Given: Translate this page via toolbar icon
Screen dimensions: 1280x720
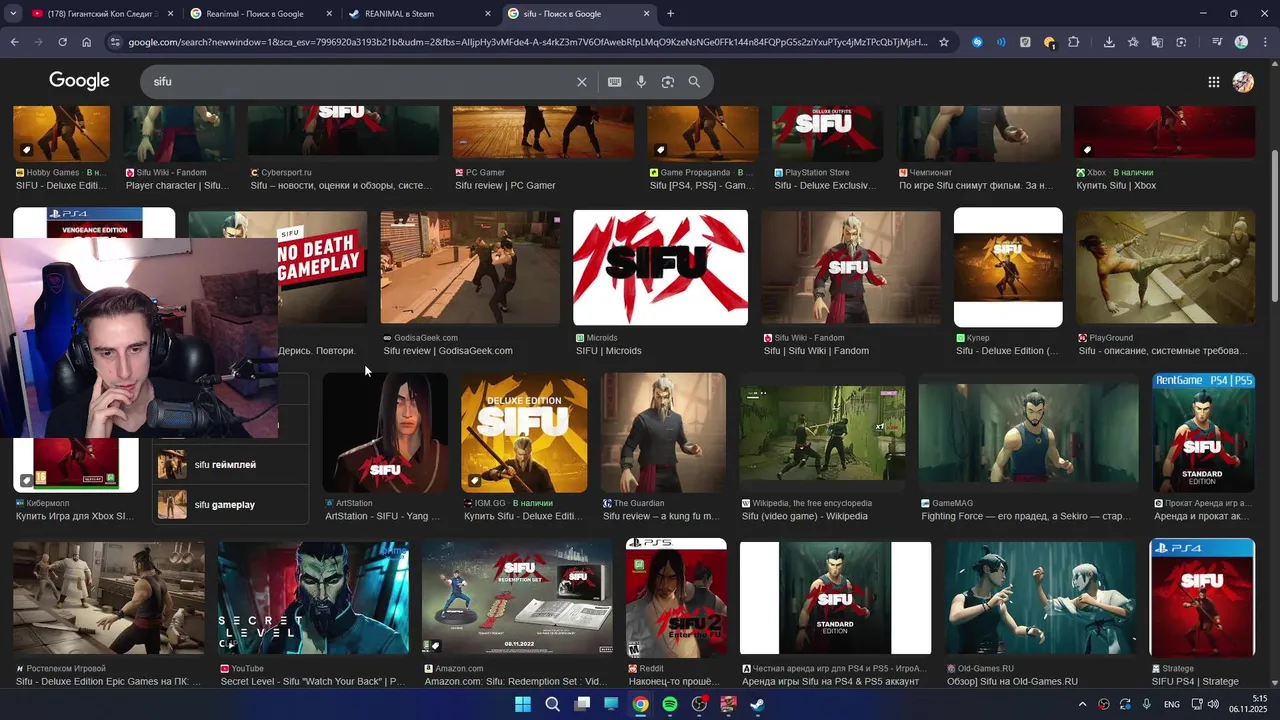Looking at the screenshot, I should (1157, 42).
